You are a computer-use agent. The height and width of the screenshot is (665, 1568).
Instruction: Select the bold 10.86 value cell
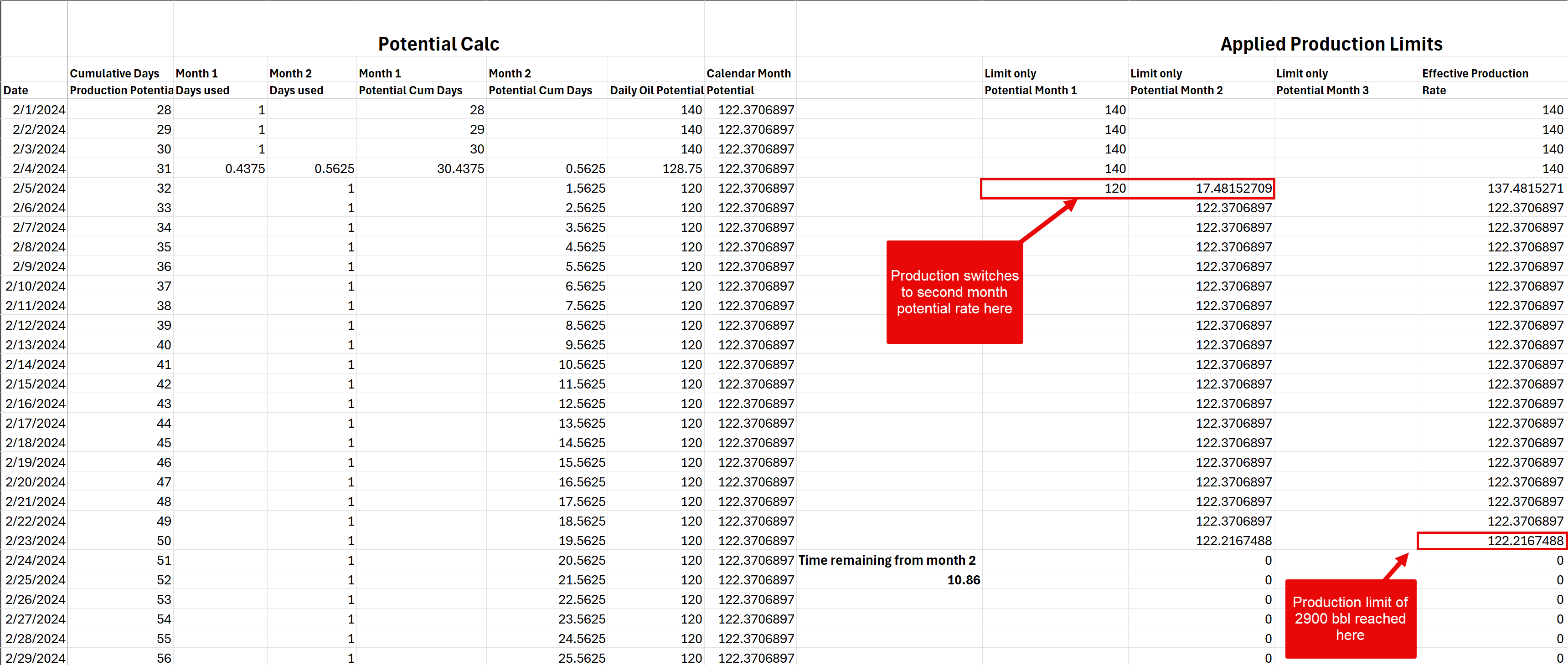click(963, 580)
